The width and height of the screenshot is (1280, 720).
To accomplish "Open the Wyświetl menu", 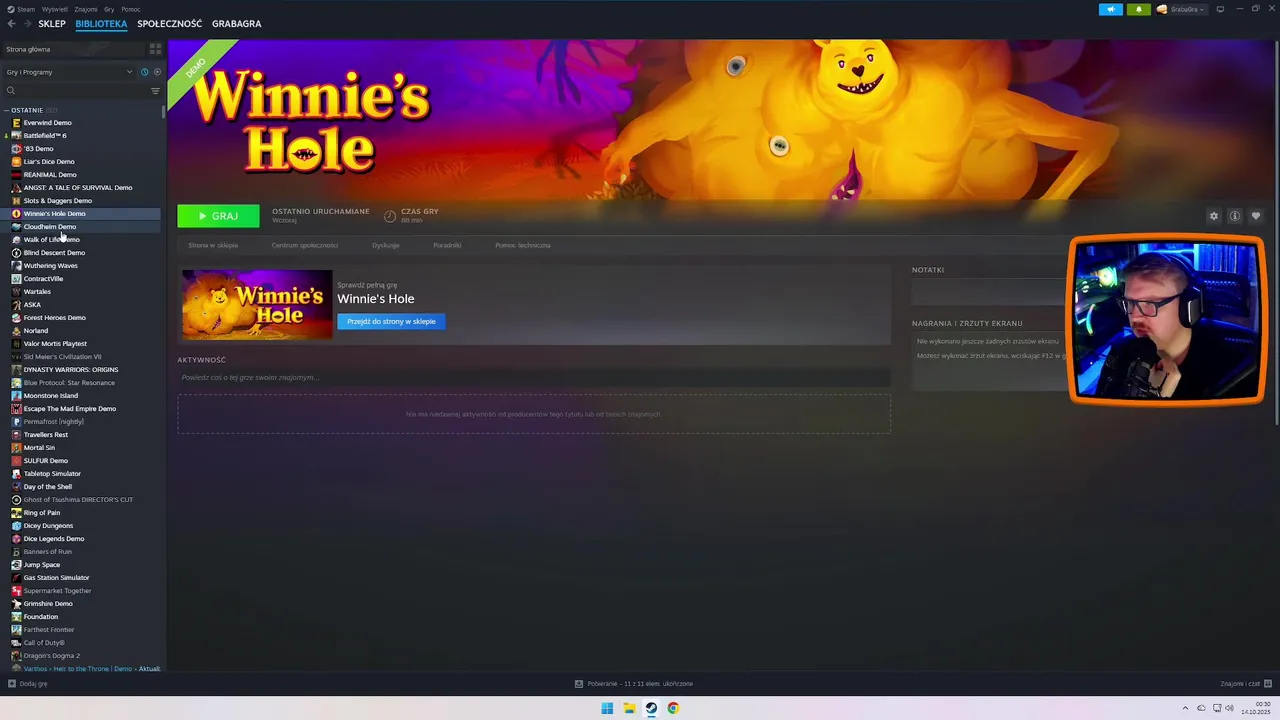I will [x=55, y=9].
